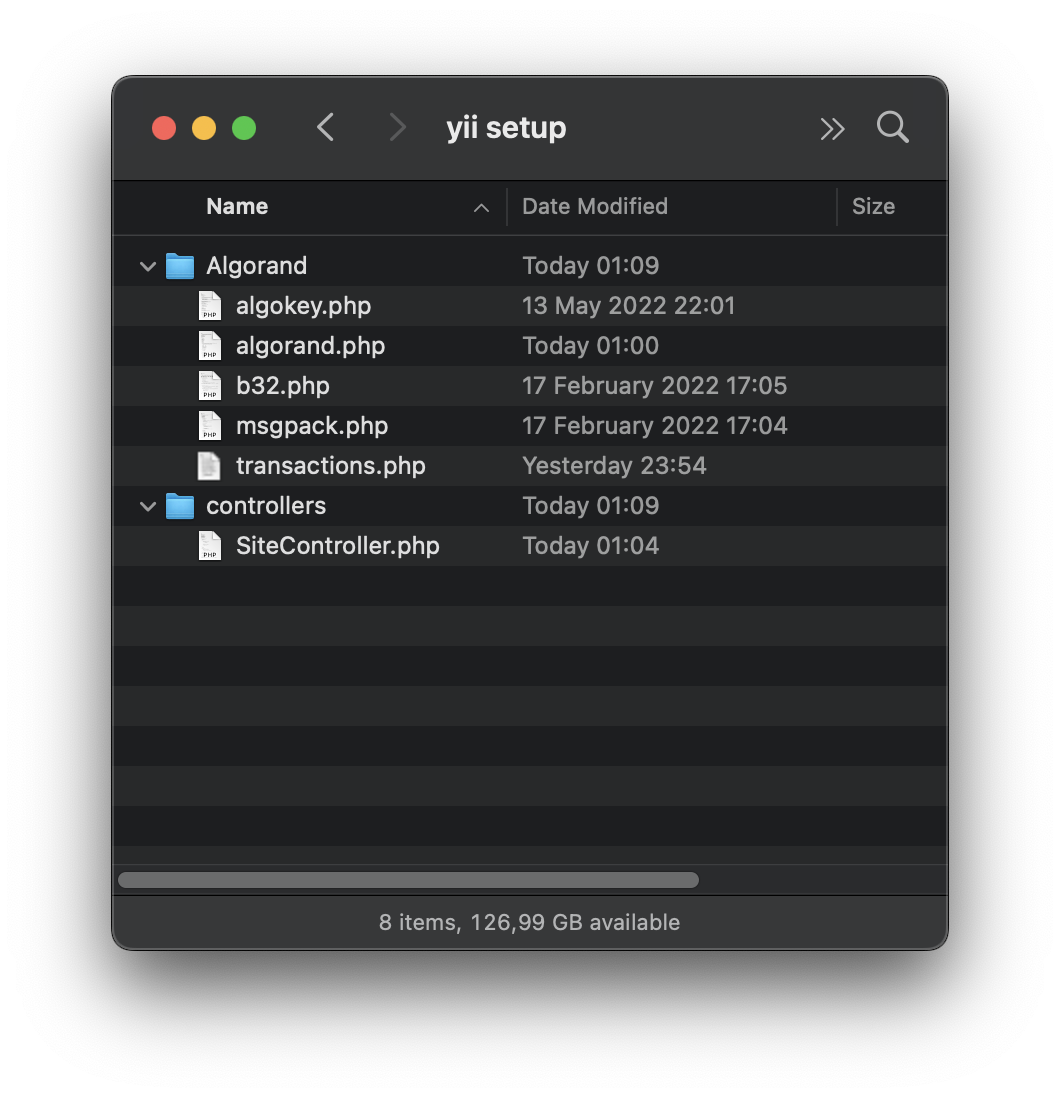Viewport: 1060px width, 1098px height.
Task: Go back with the left chevron
Action: point(325,127)
